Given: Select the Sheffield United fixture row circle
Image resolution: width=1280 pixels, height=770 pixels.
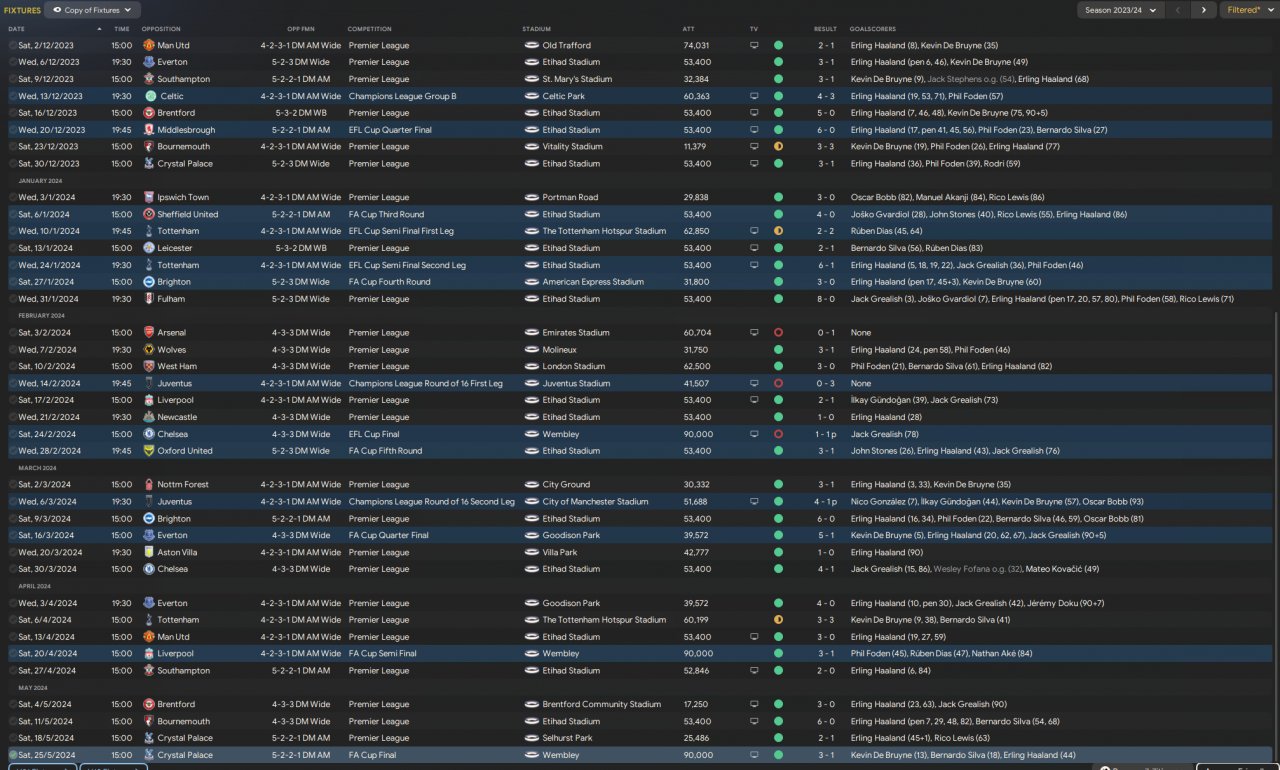Looking at the screenshot, I should pos(13,214).
